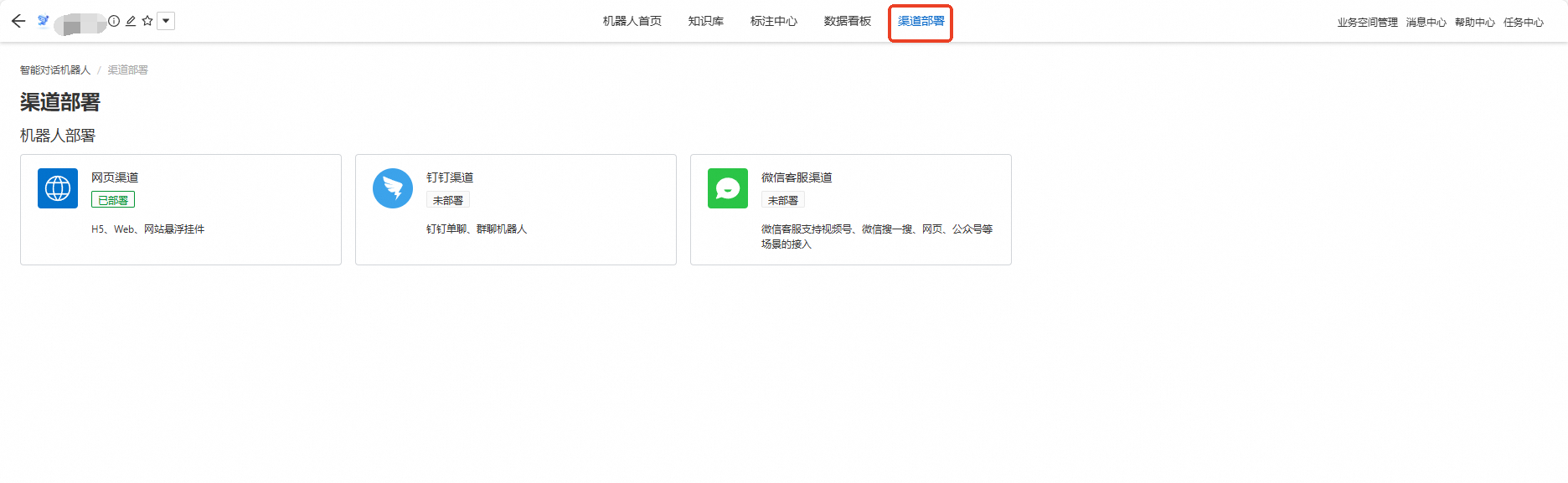Go to 数据看板 tab
This screenshot has width=1568, height=483.
click(848, 21)
